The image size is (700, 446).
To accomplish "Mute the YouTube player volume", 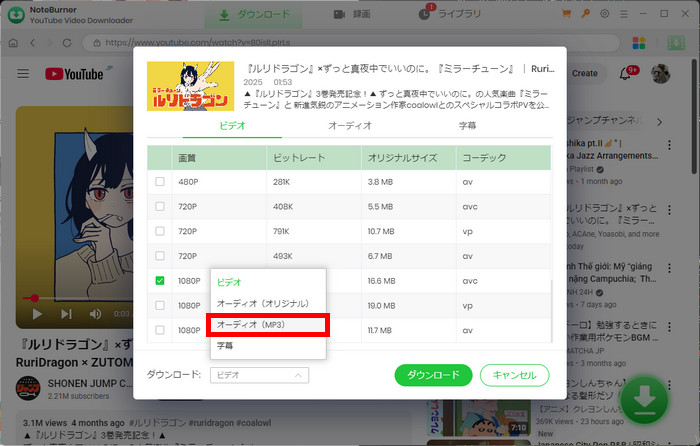I will tap(95, 314).
